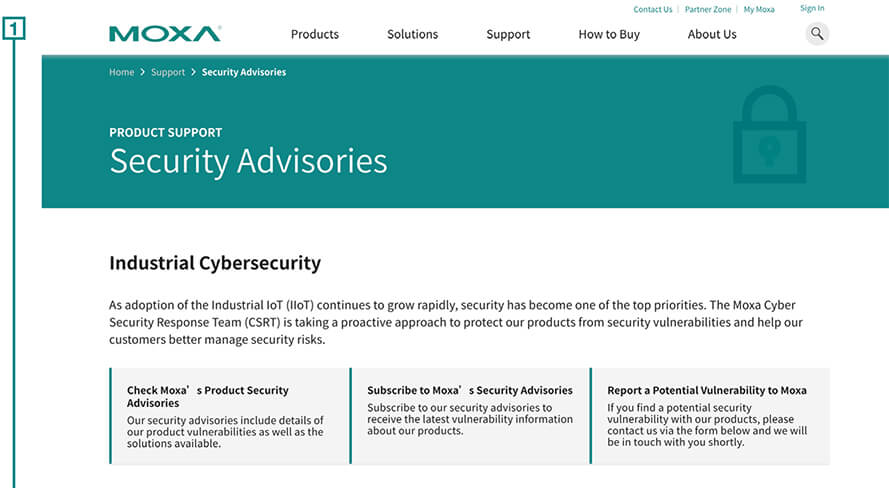Click chevron after Support breadcrumb

[x=193, y=72]
